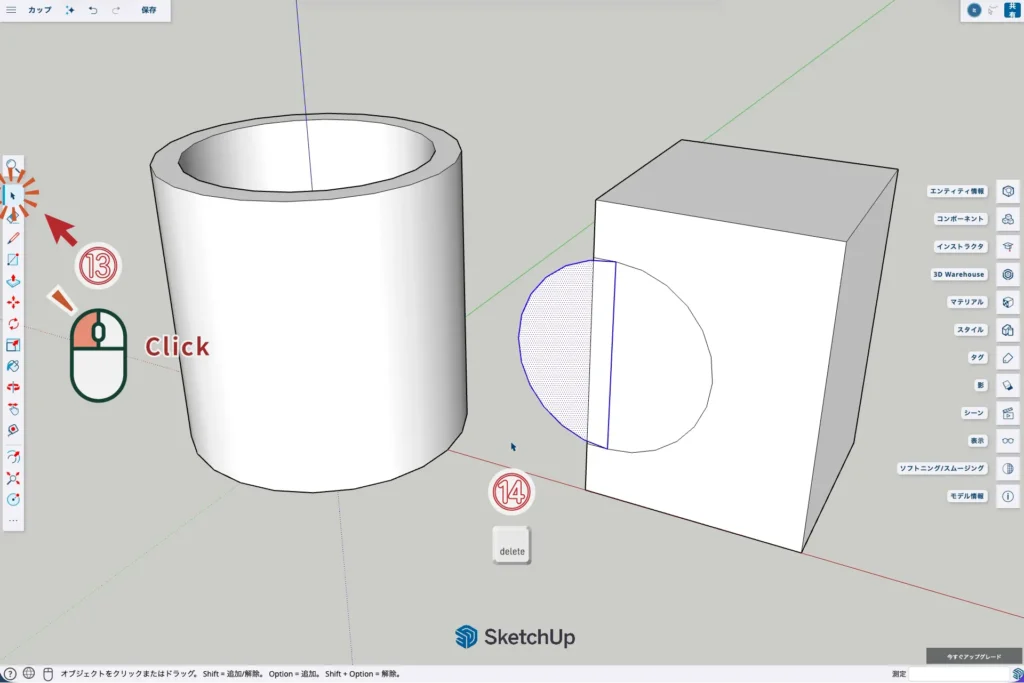Open the search tool magnifier icon
The image size is (1024, 683).
click(x=12, y=166)
